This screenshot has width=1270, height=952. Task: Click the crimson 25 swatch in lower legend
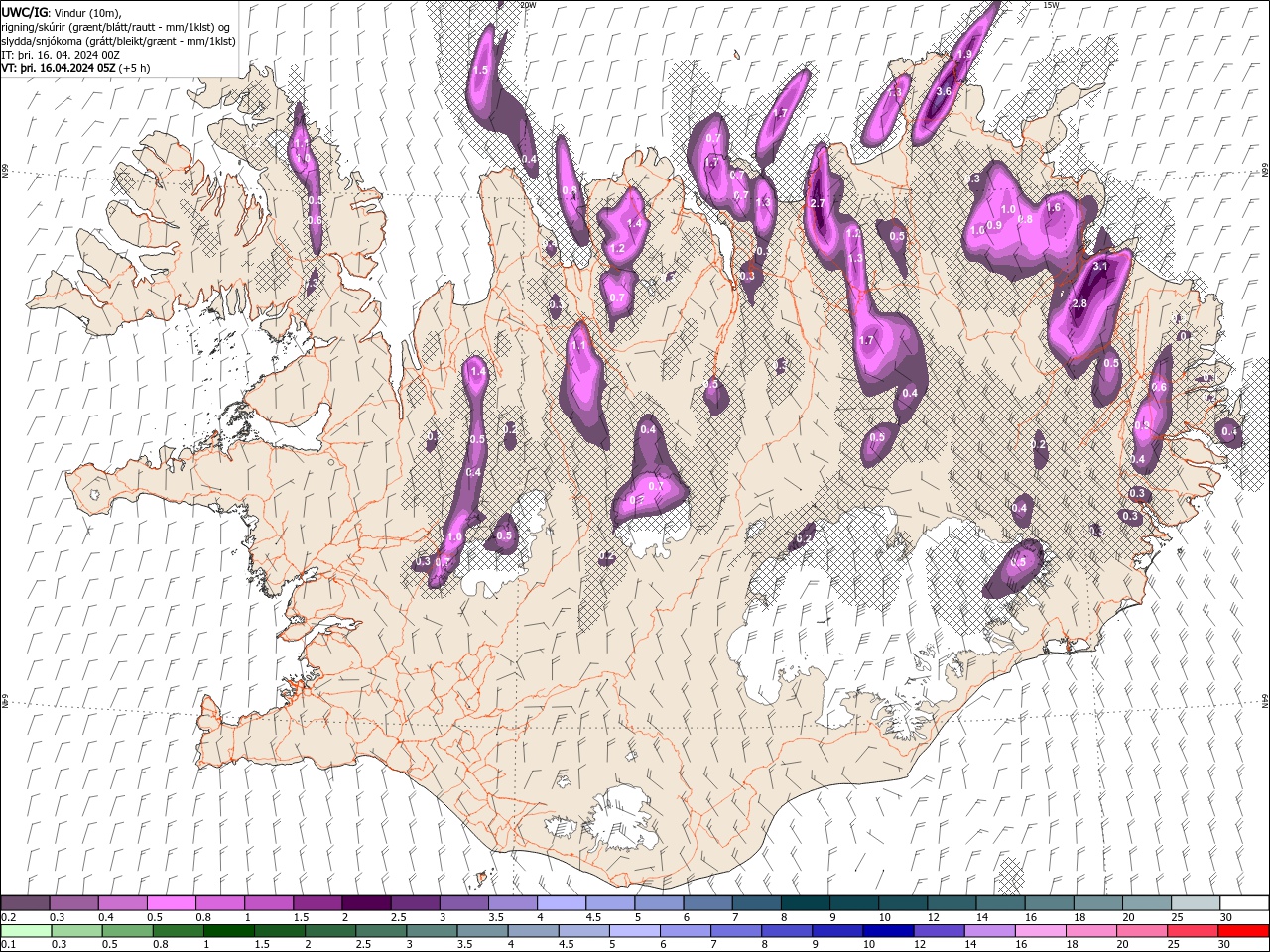(1192, 931)
